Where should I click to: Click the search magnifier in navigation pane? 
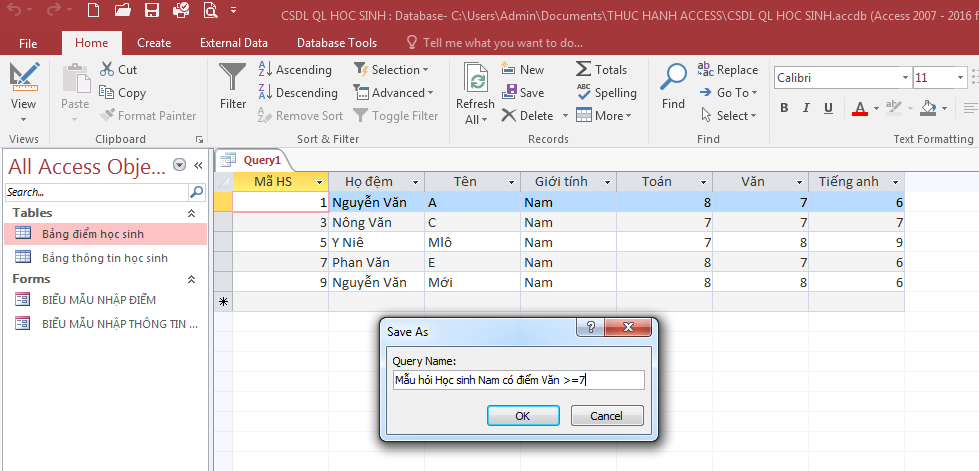pos(197,192)
